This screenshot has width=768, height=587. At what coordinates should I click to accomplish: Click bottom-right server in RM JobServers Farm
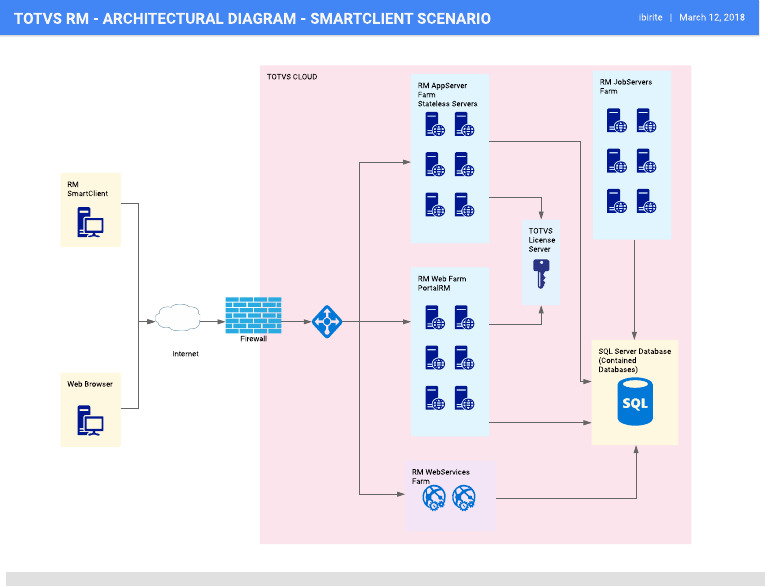coord(647,201)
